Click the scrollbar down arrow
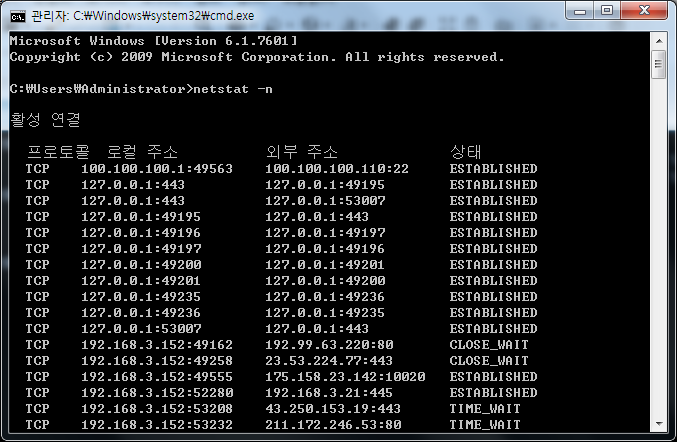This screenshot has height=442, width=677. pyautogui.click(x=659, y=424)
